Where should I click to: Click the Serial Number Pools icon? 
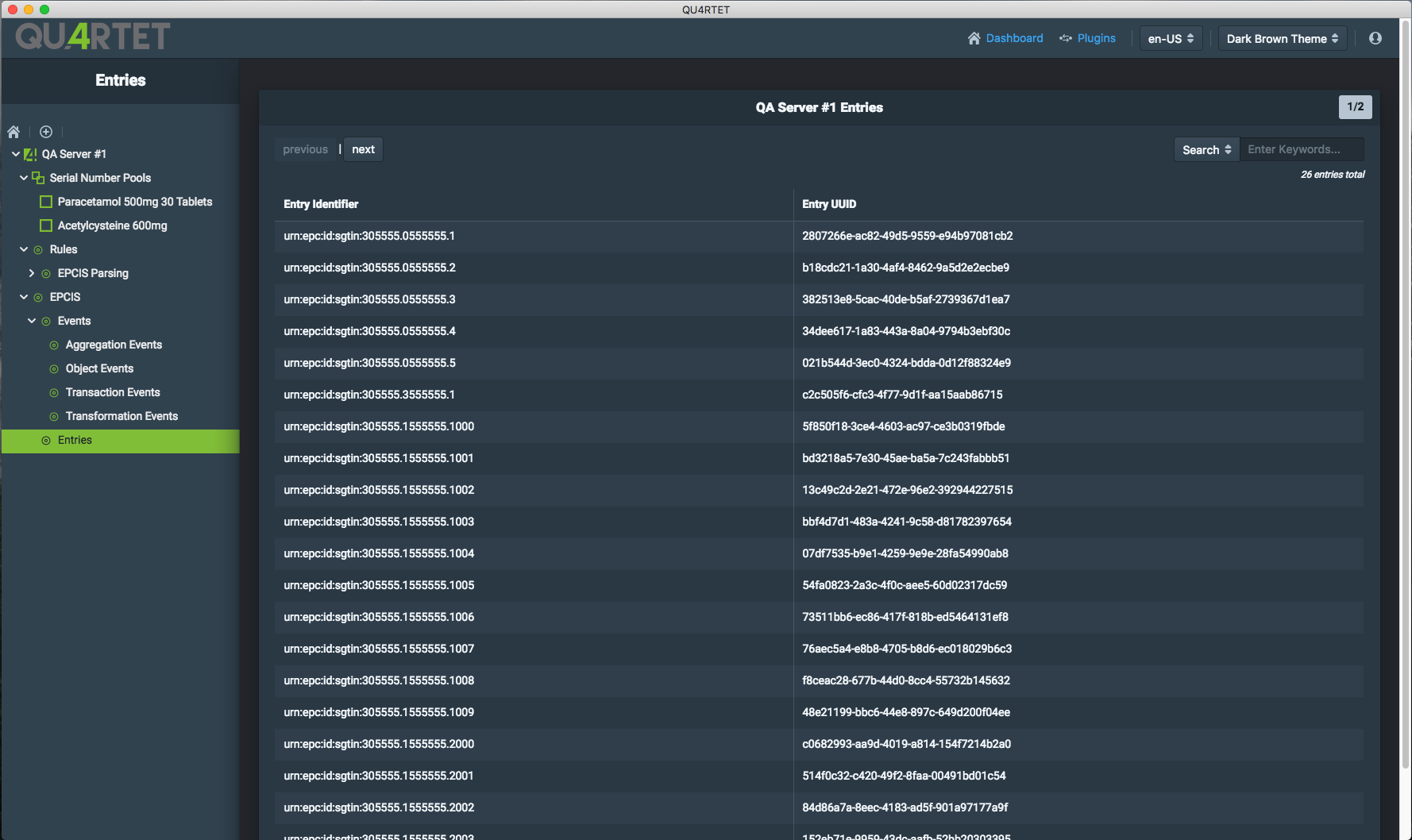[x=38, y=178]
